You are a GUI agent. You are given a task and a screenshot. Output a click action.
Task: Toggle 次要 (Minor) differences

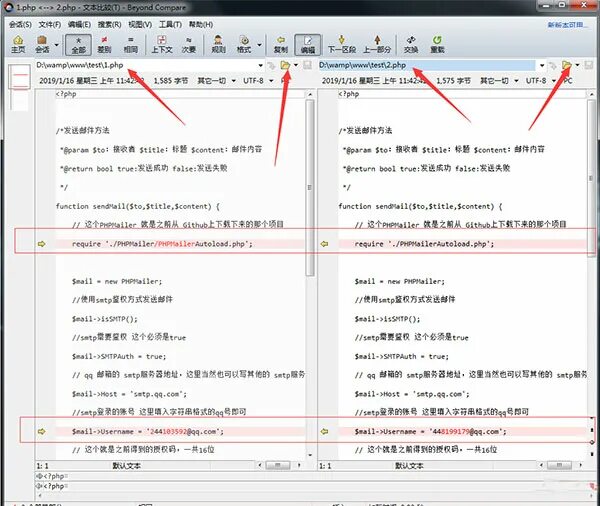189,44
